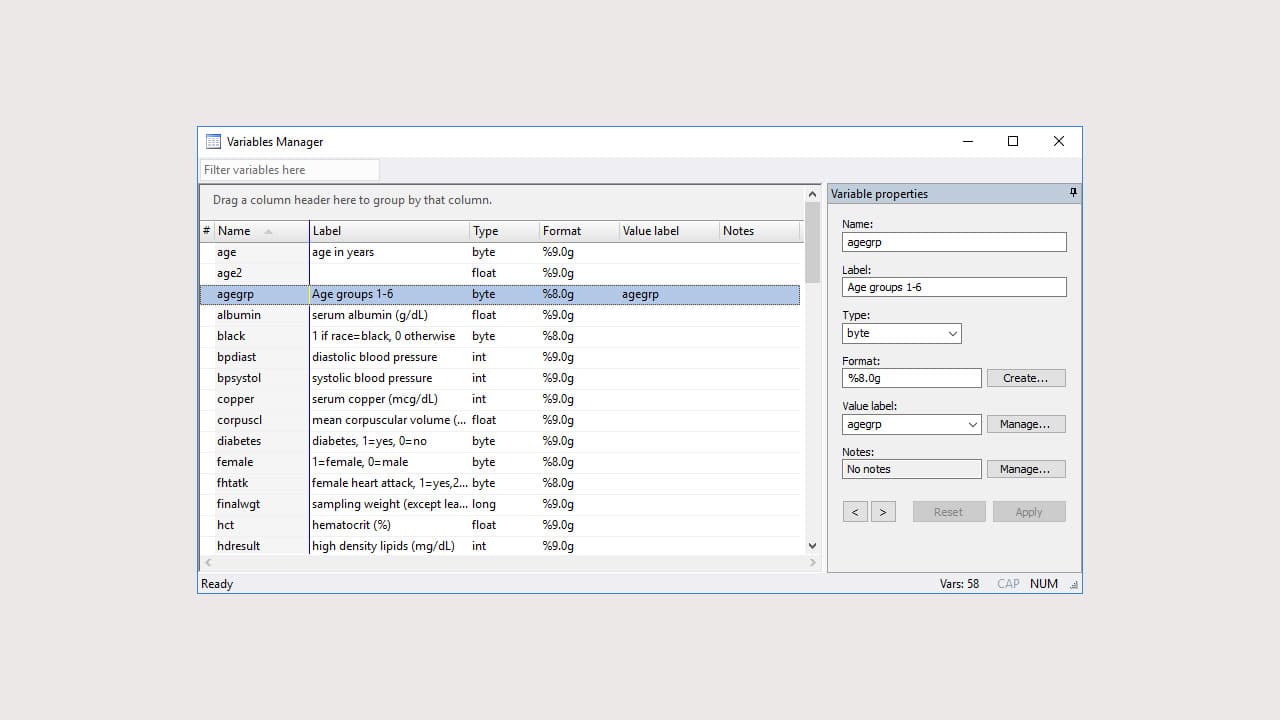This screenshot has width=1280, height=720.
Task: Click the previous variable arrow button
Action: [x=855, y=511]
